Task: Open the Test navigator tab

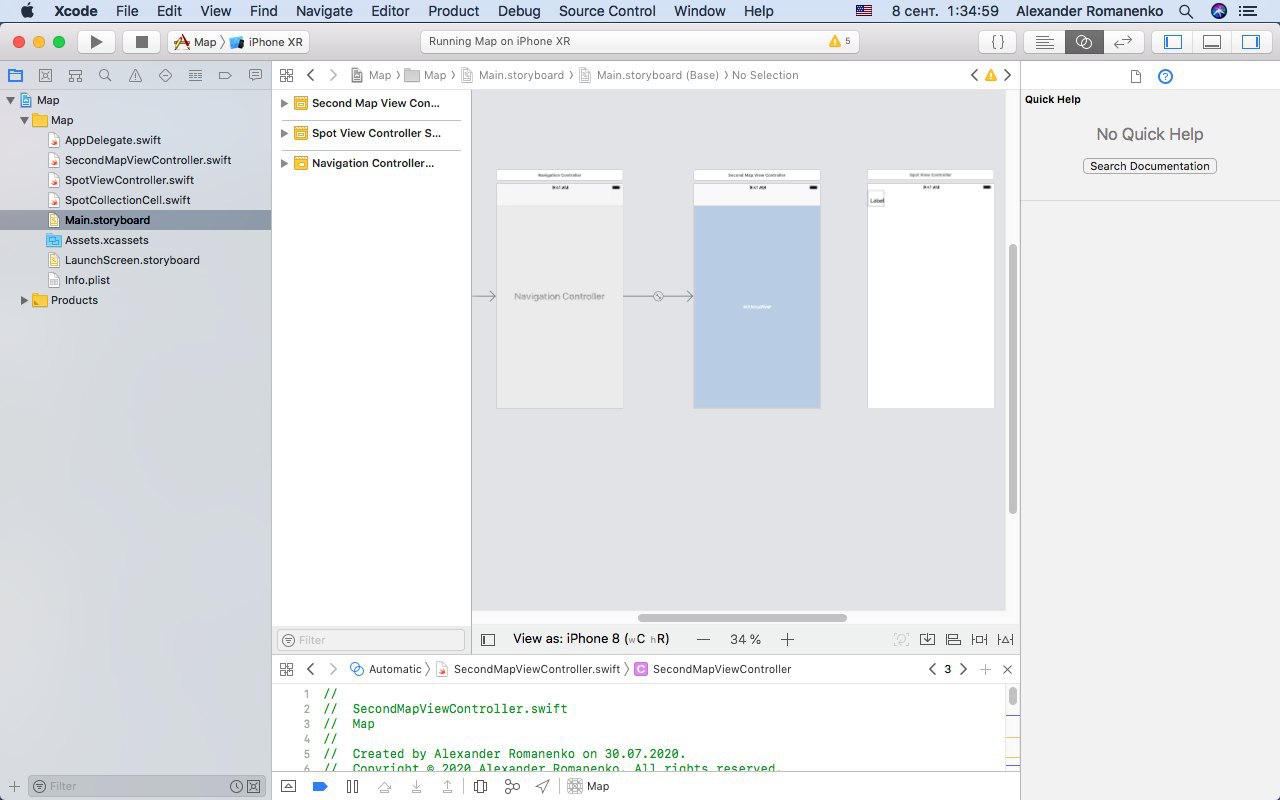Action: pos(165,75)
